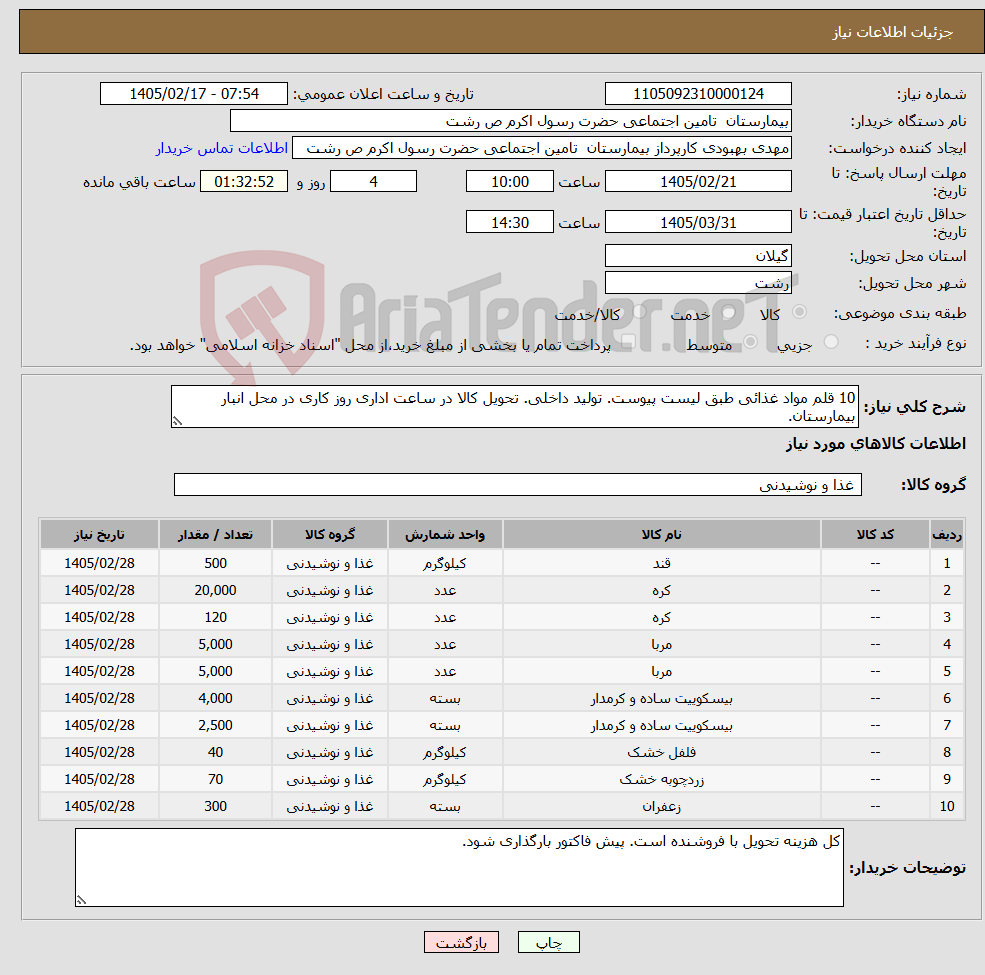The width and height of the screenshot is (985, 975).
Task: Click the price validity date 1405/03/31
Action: point(698,222)
